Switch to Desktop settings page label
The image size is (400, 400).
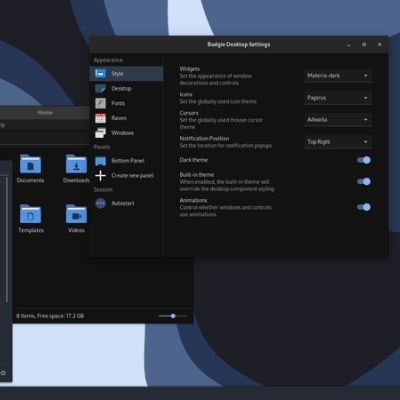tap(121, 88)
